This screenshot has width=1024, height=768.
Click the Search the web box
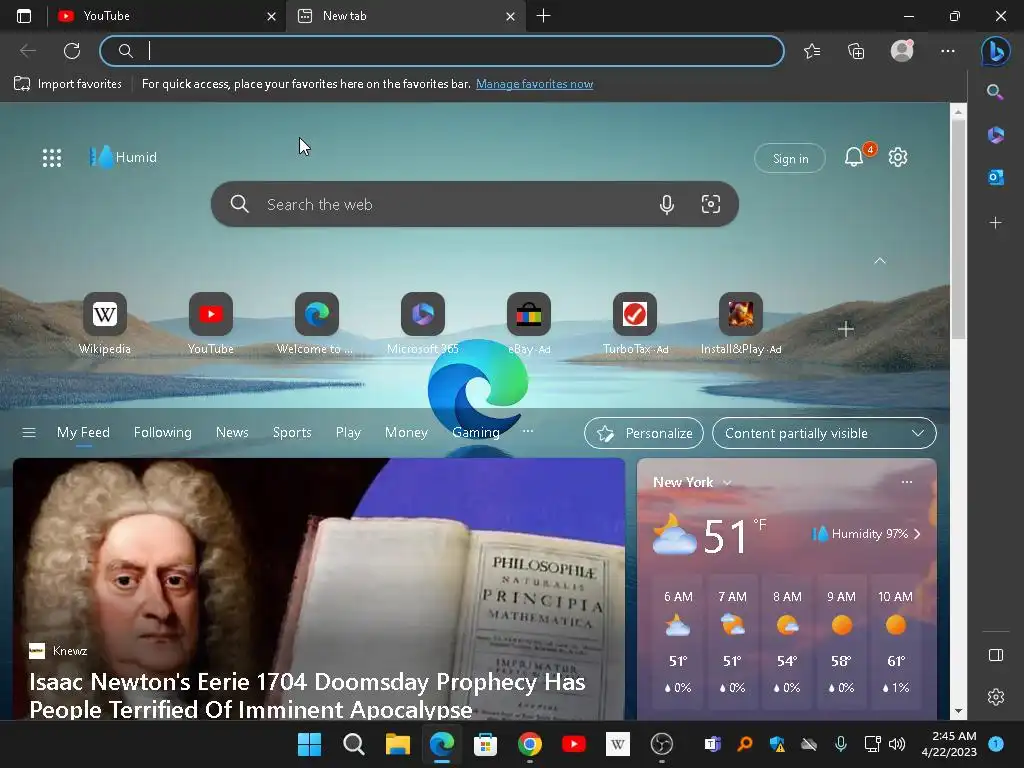(475, 204)
